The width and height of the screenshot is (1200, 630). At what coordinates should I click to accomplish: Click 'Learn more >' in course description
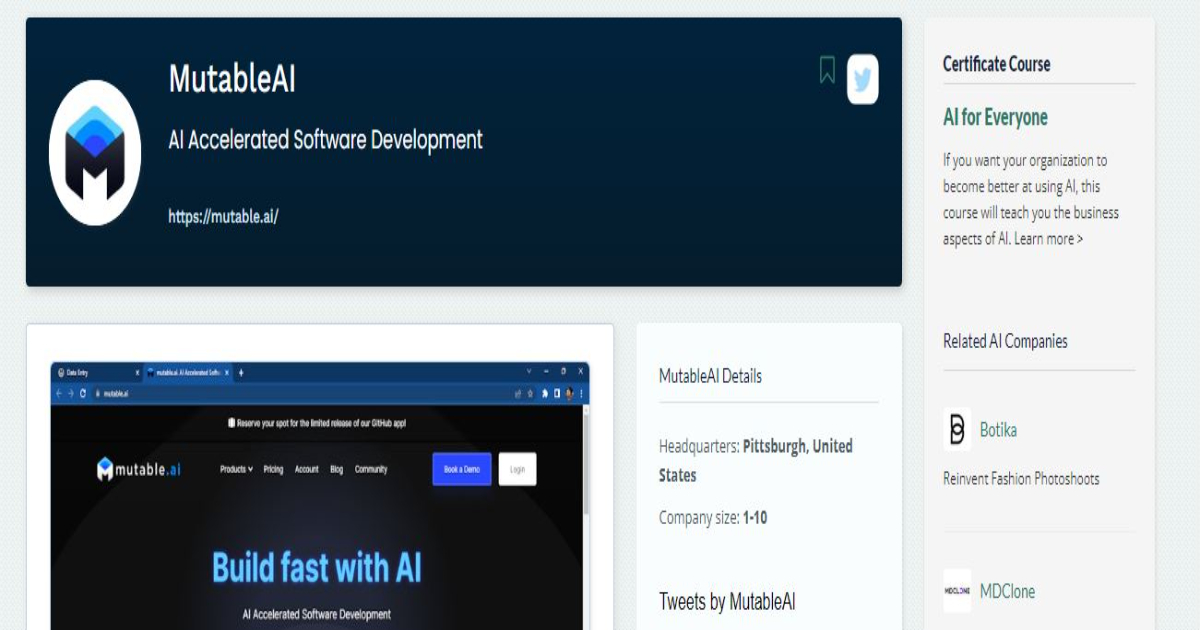pyautogui.click(x=1048, y=239)
